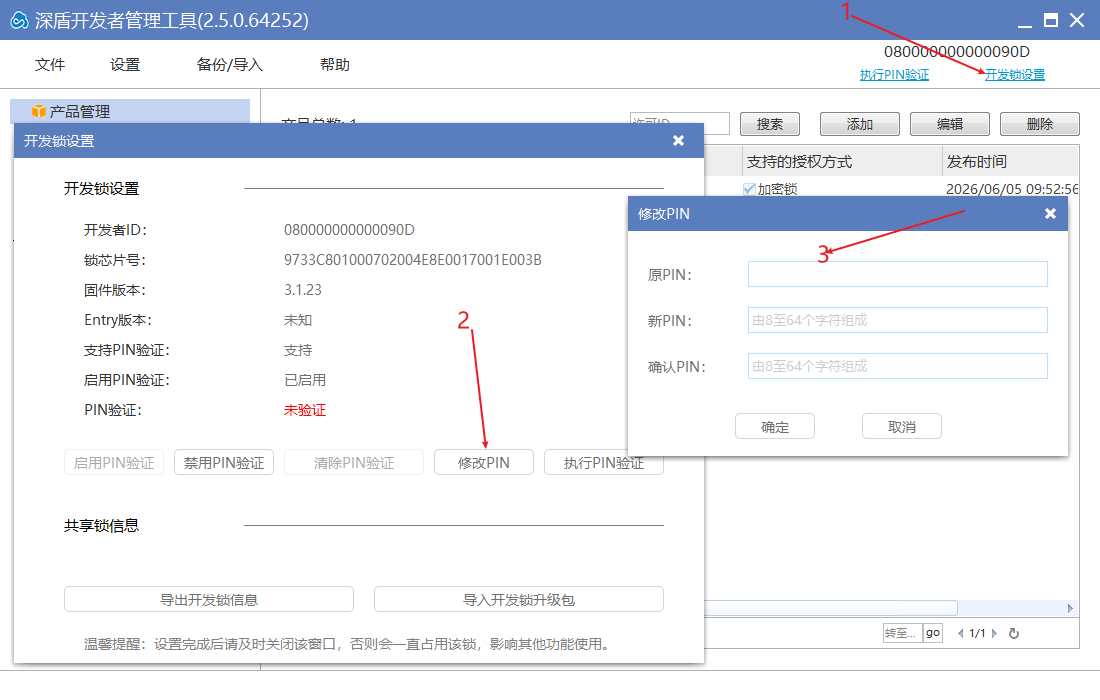The height and width of the screenshot is (700, 1100).
Task: Click the app logo icon in title bar
Action: coord(19,20)
